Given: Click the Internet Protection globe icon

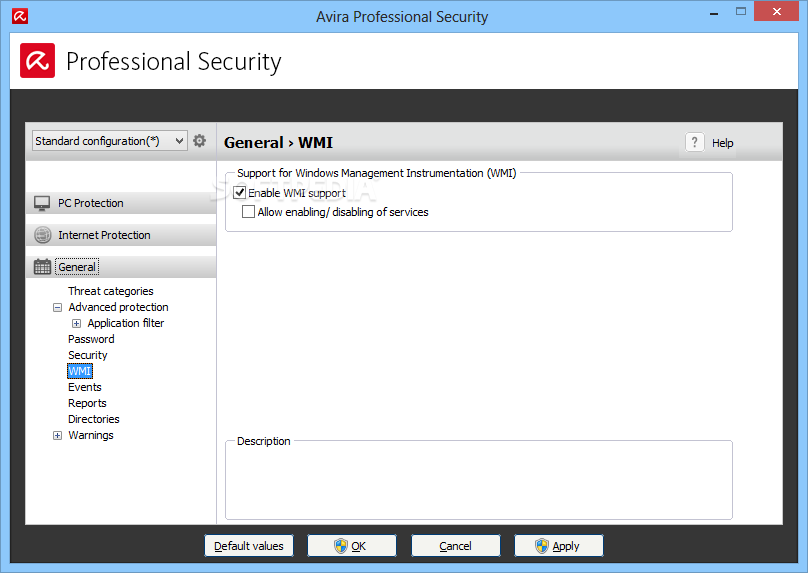Looking at the screenshot, I should [42, 235].
